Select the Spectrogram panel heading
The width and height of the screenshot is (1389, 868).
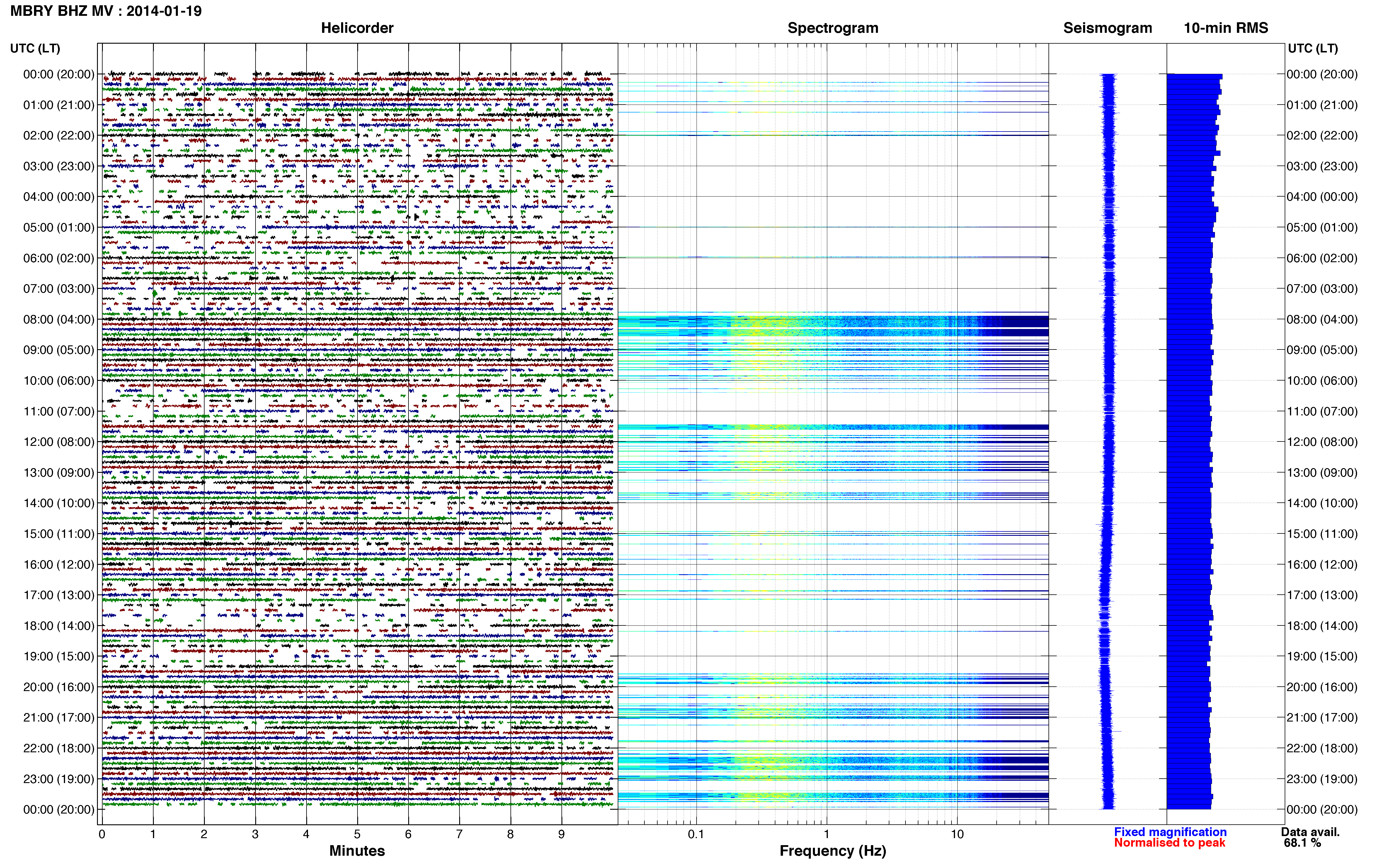[x=833, y=28]
